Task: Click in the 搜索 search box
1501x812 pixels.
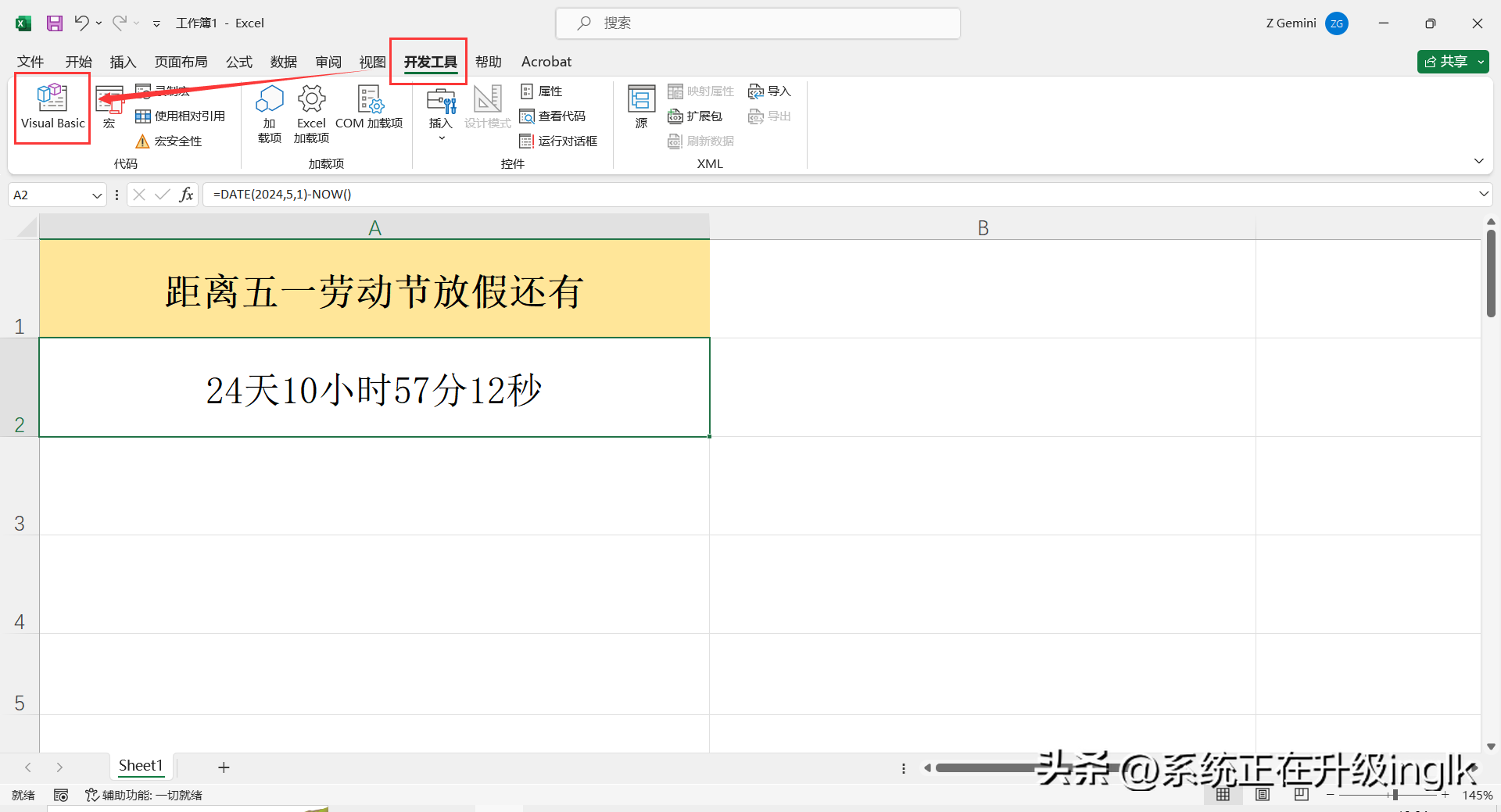Action: 758,23
